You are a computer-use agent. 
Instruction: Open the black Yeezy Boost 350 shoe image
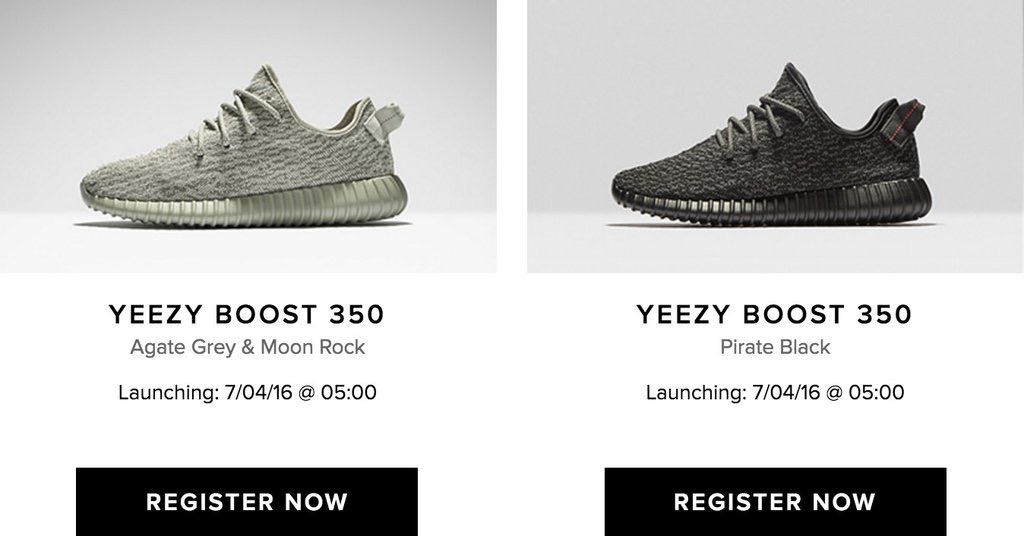tap(775, 136)
